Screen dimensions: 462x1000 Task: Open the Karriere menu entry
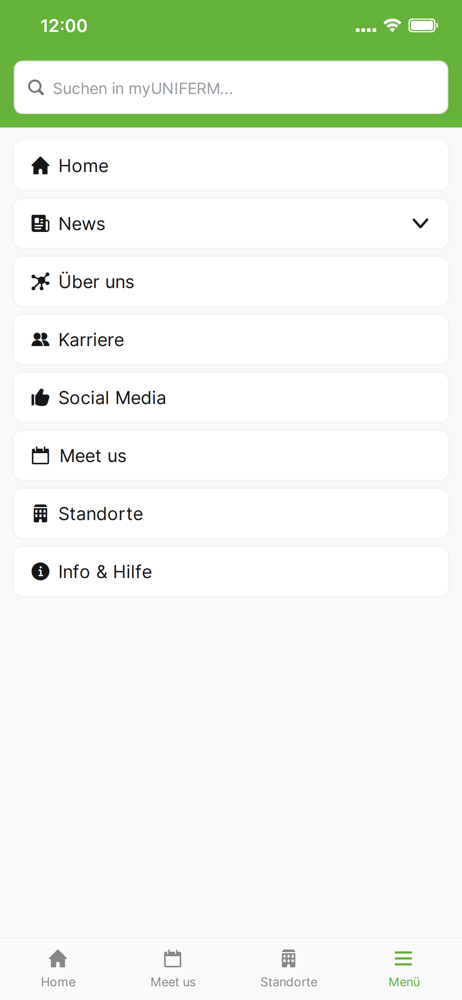(231, 340)
